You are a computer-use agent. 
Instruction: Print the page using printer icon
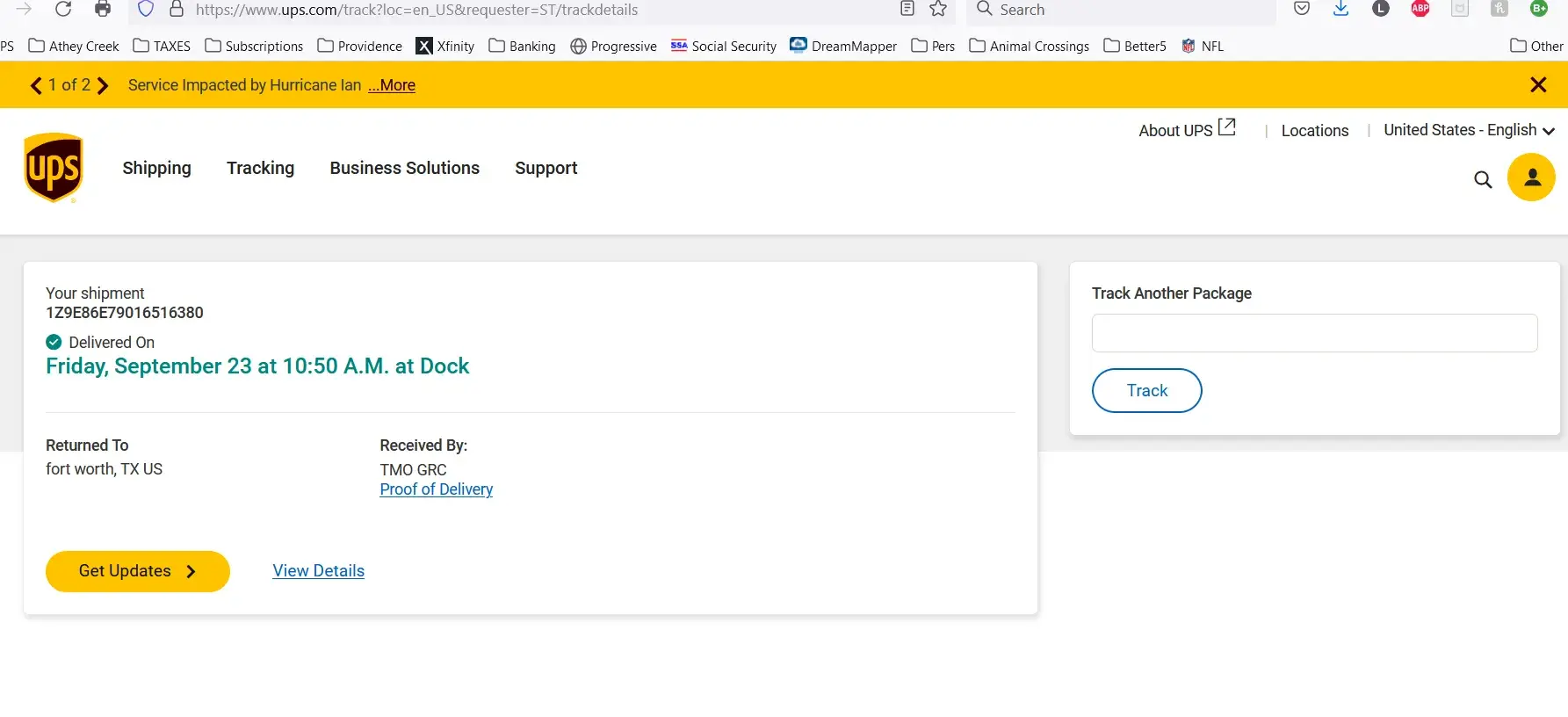coord(103,10)
